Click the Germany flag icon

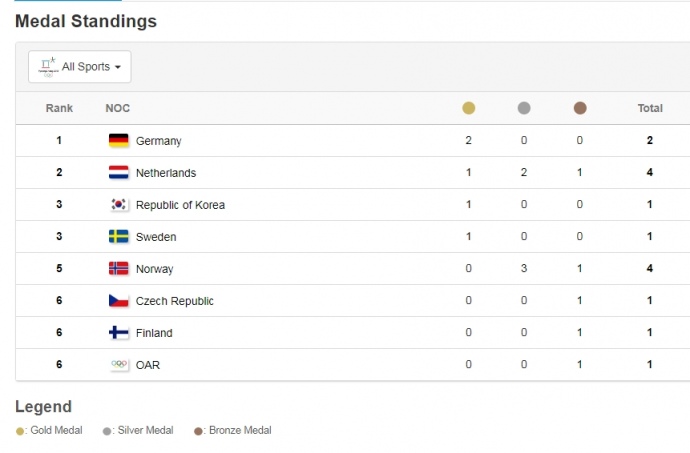coord(118,141)
